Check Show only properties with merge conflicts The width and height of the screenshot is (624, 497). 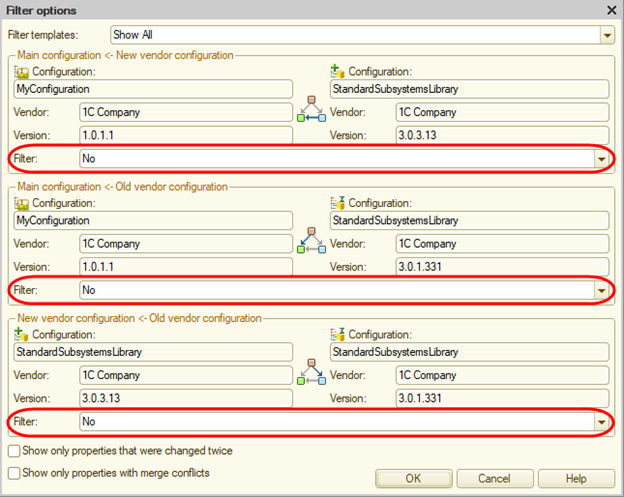[13, 472]
